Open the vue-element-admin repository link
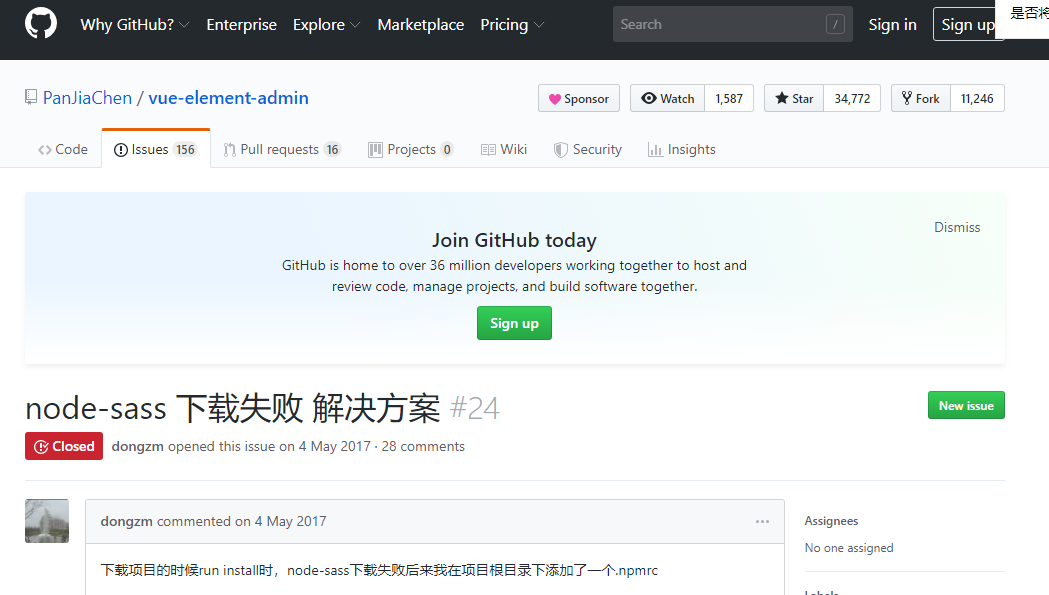Image resolution: width=1049 pixels, height=595 pixels. 228,98
